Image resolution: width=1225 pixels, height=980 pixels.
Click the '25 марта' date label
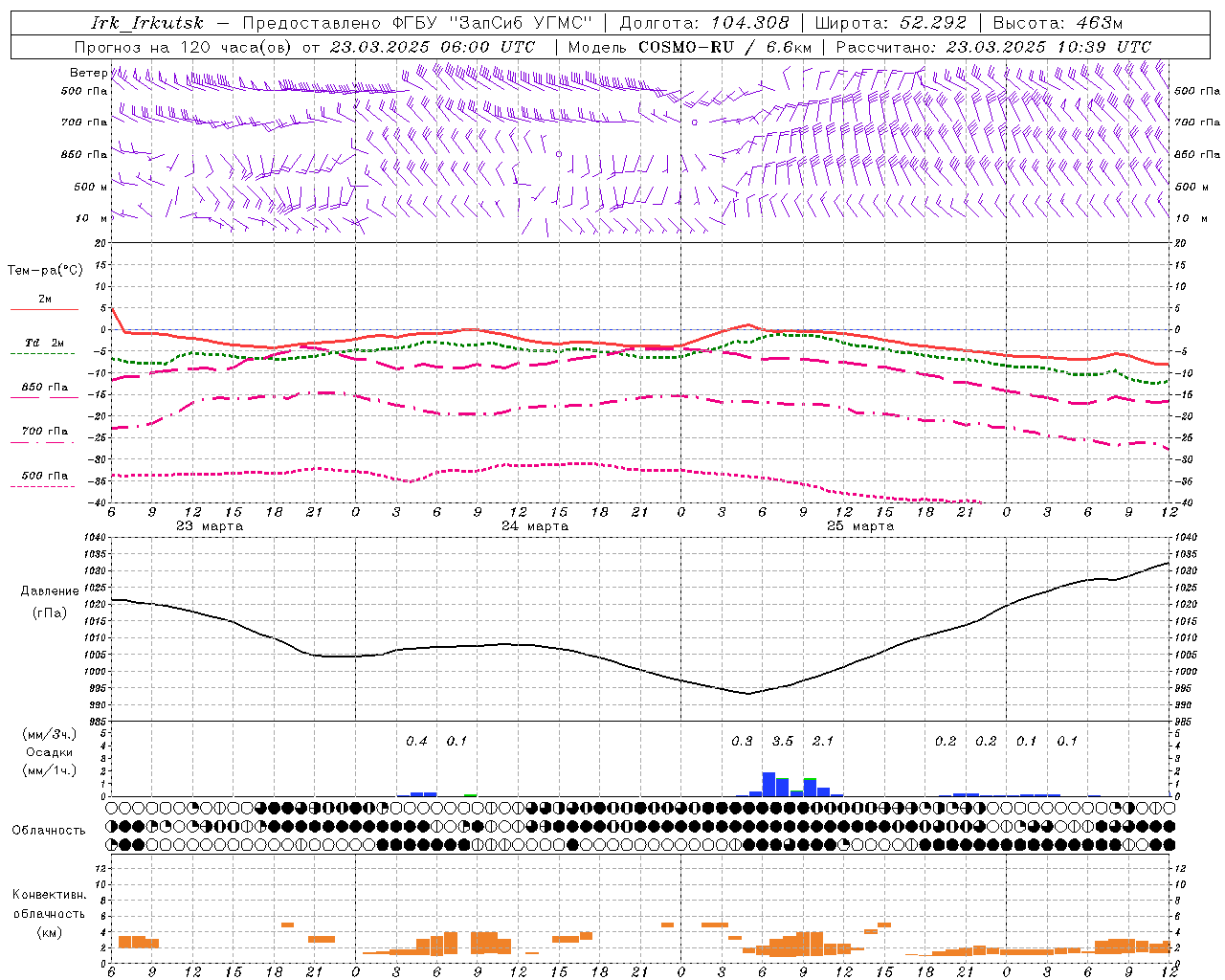[860, 526]
